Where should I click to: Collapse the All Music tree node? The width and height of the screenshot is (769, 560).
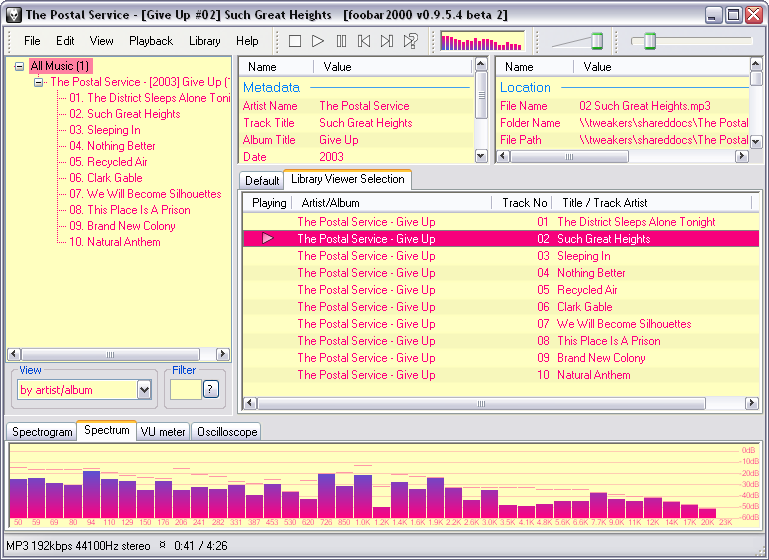tap(19, 66)
